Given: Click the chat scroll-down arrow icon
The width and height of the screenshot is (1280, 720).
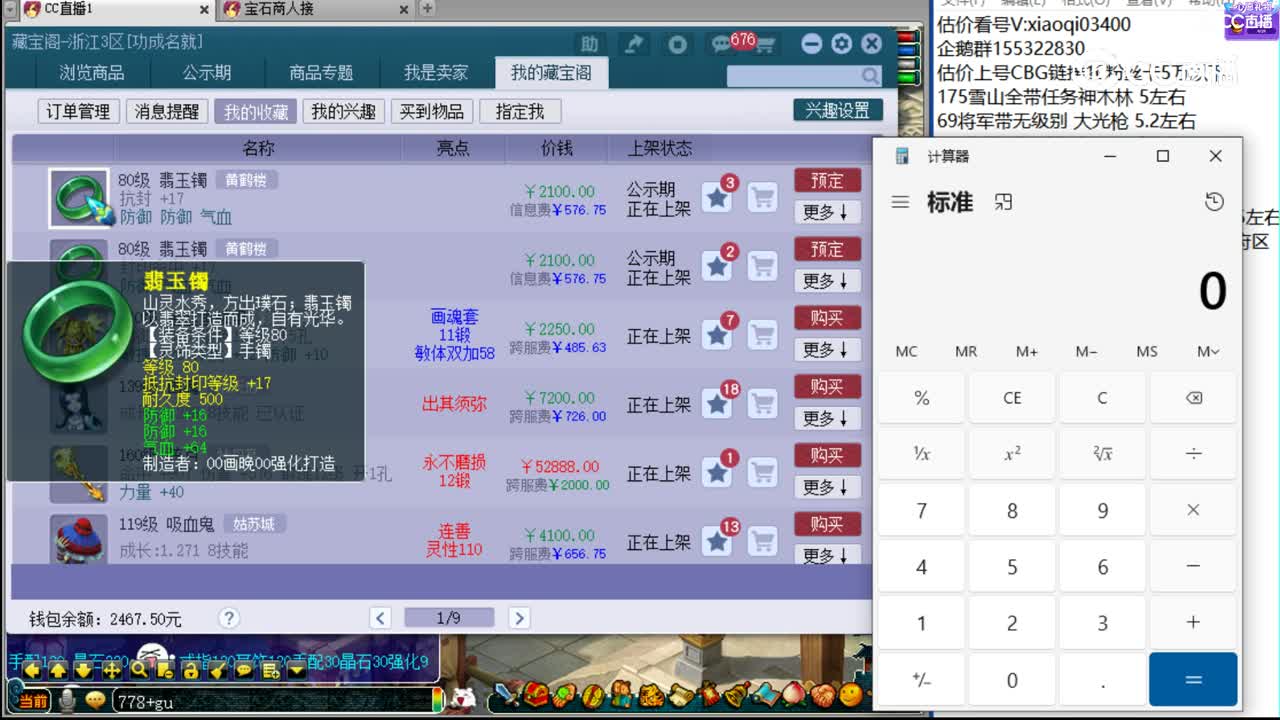Looking at the screenshot, I should click(x=85, y=669).
